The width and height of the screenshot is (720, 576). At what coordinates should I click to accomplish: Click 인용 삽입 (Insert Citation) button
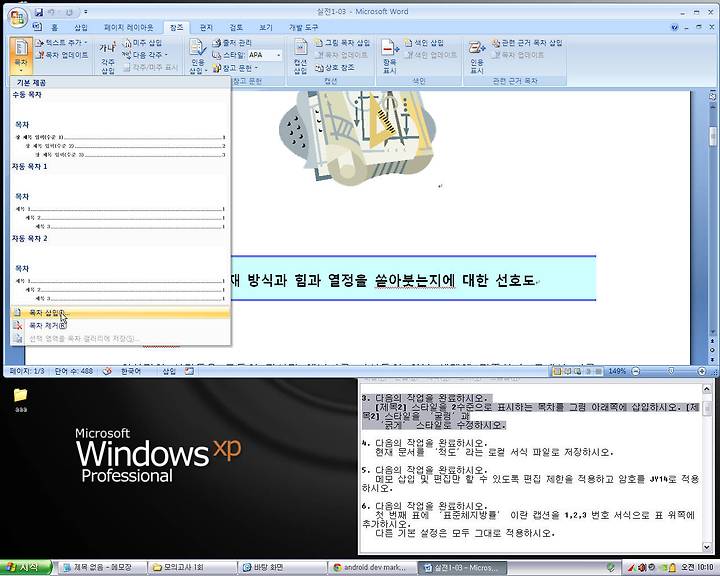pos(198,57)
